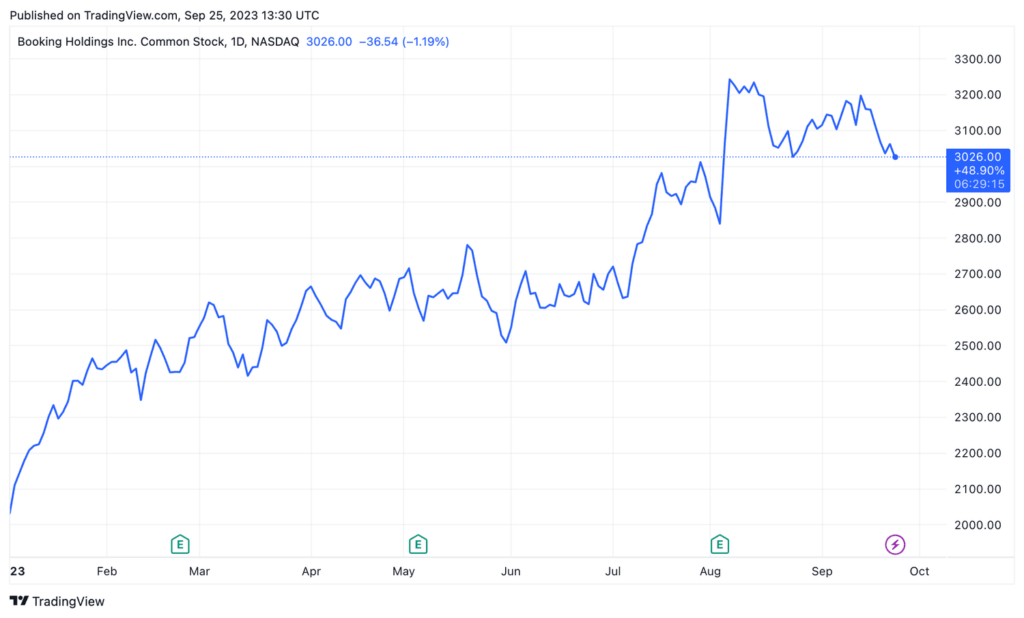Click the Oct label on time axis
This screenshot has height=618, width=1024.
(920, 572)
